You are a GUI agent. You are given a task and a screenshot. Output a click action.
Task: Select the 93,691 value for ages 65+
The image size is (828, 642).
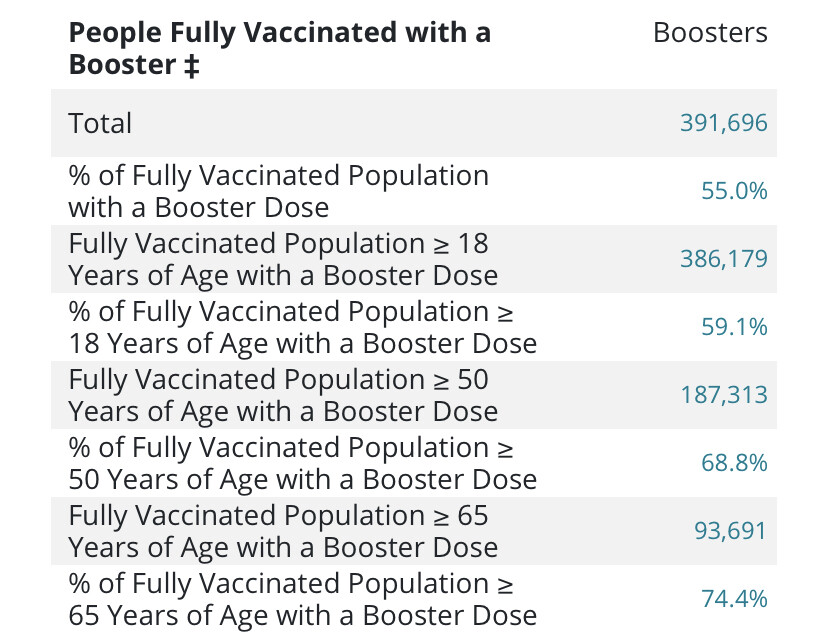[x=730, y=531]
